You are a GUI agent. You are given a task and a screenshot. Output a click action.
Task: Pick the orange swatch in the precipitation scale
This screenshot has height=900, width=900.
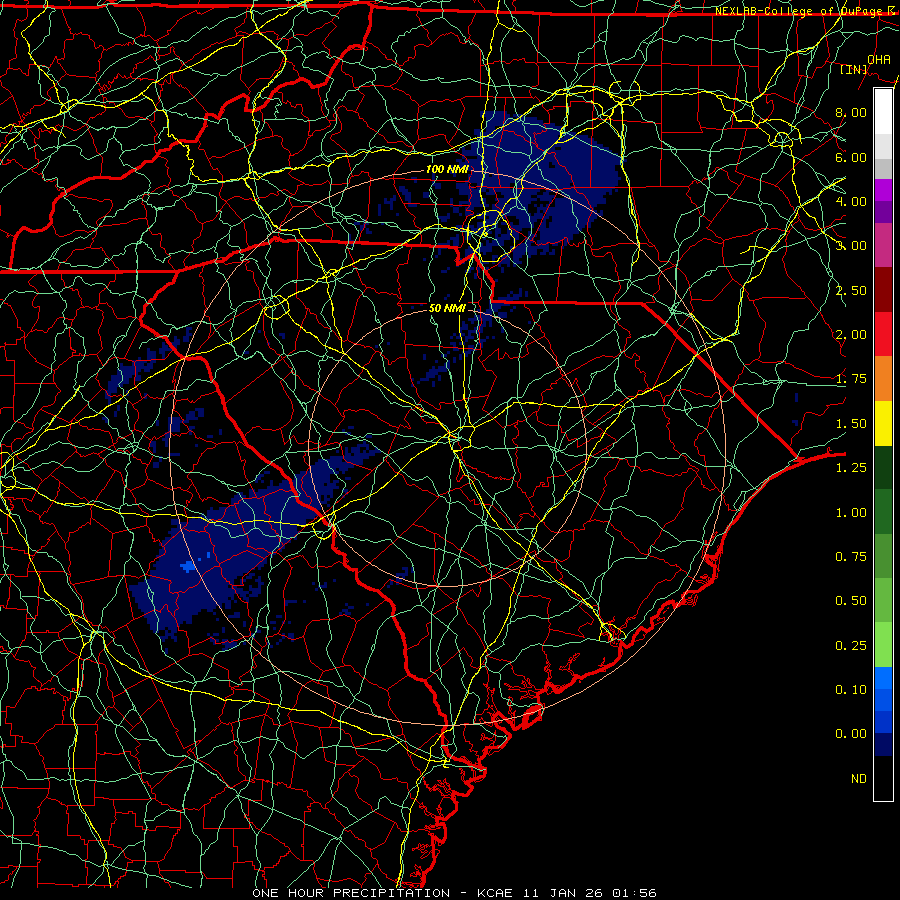pos(883,378)
